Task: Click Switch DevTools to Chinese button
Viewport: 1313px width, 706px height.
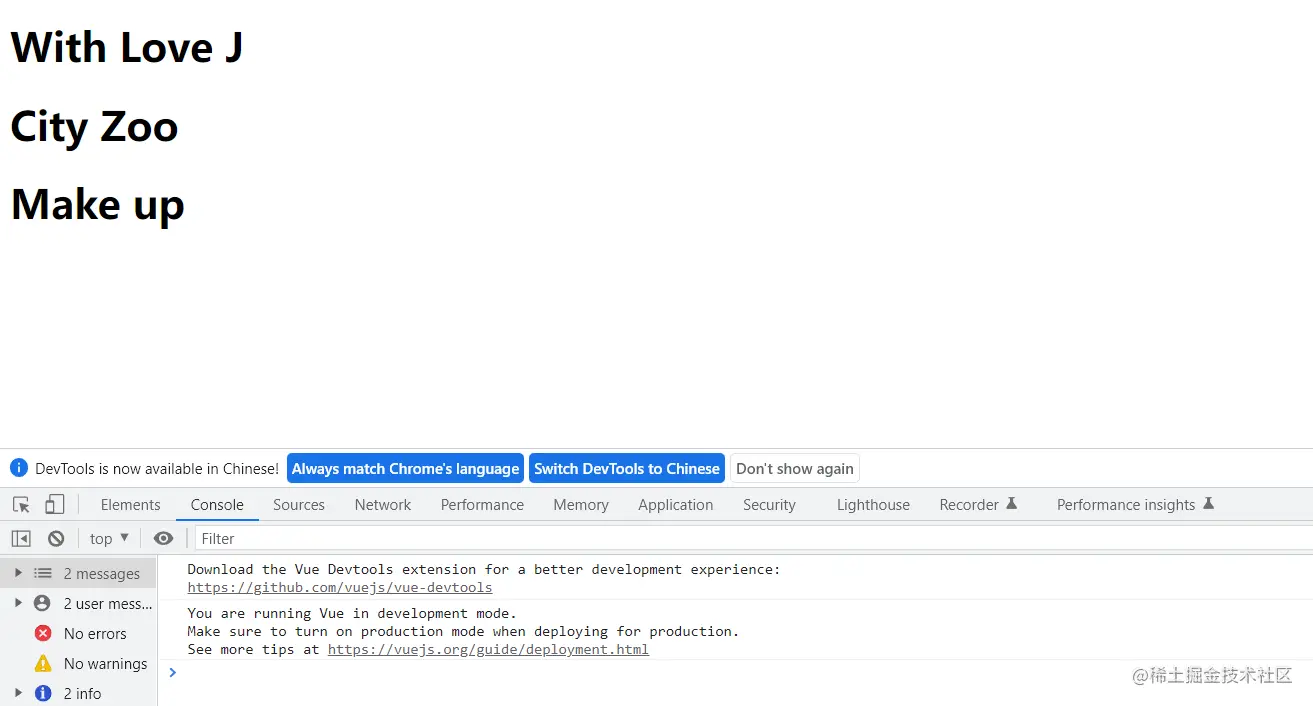Action: point(627,468)
